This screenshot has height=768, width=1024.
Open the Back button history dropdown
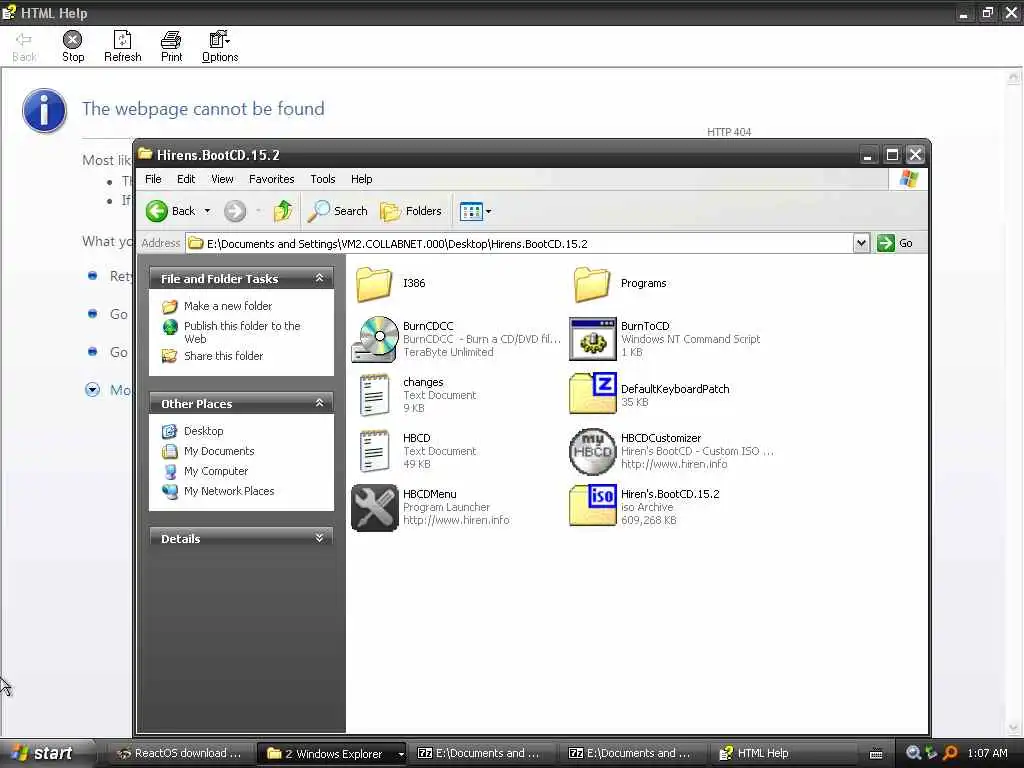207,211
